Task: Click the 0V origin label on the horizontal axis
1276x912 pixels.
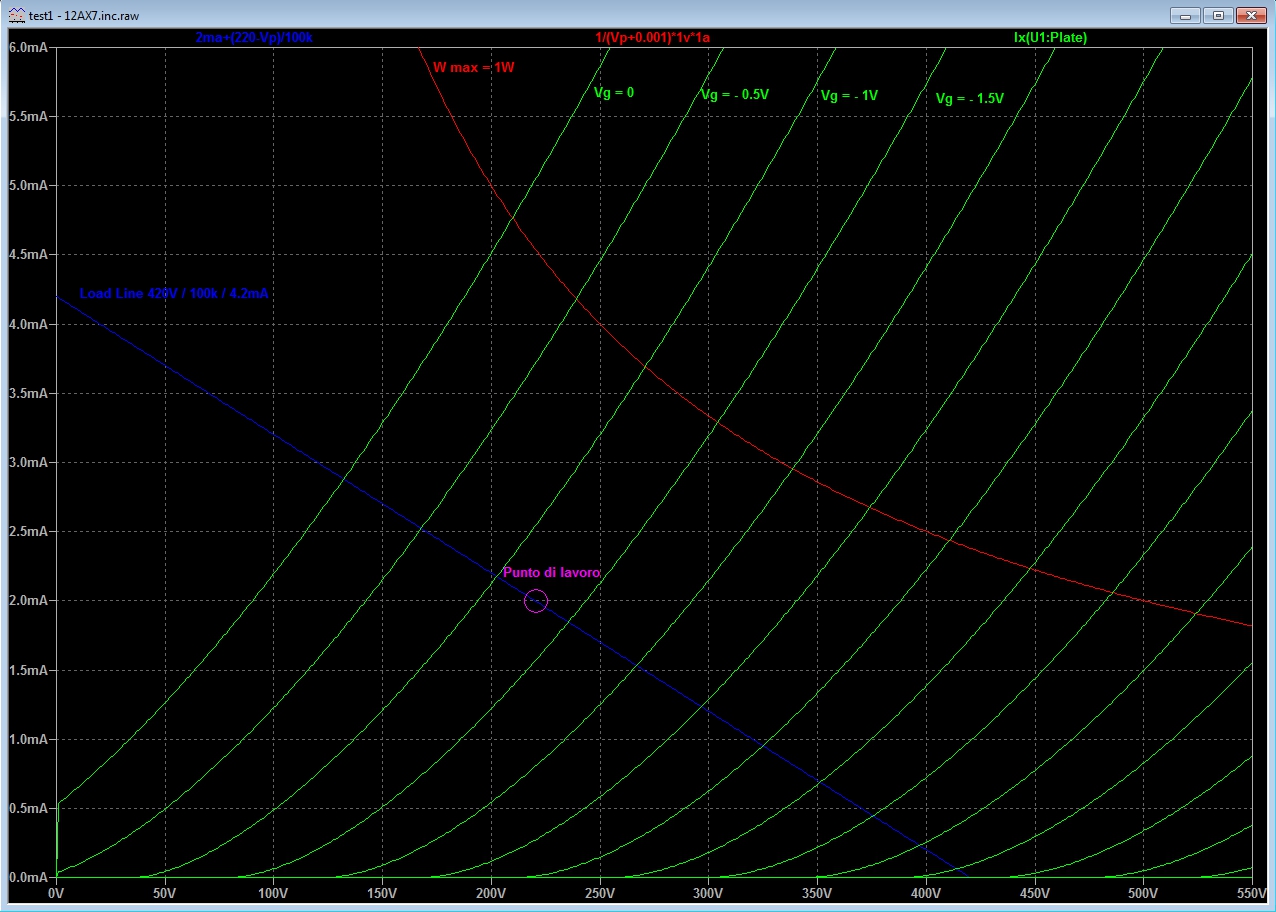Action: click(x=56, y=892)
